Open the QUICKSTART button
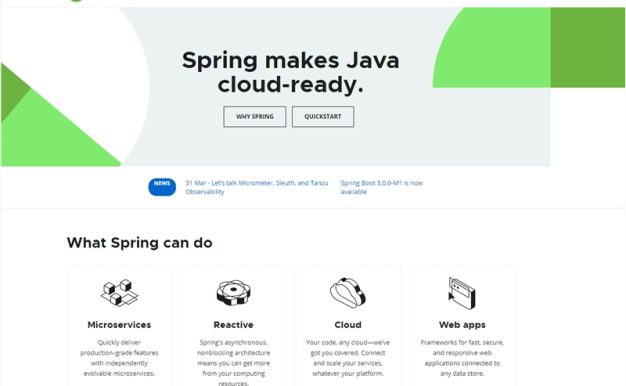 (x=323, y=117)
